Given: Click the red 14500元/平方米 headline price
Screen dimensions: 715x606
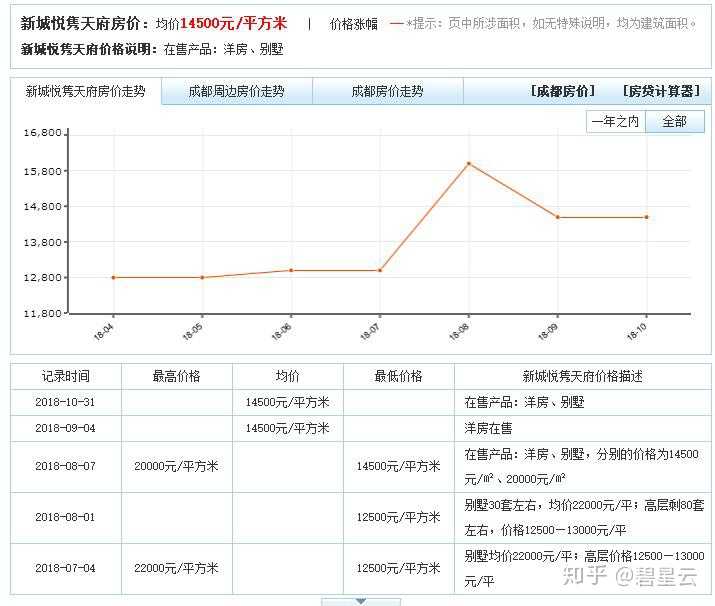Looking at the screenshot, I should point(233,23).
